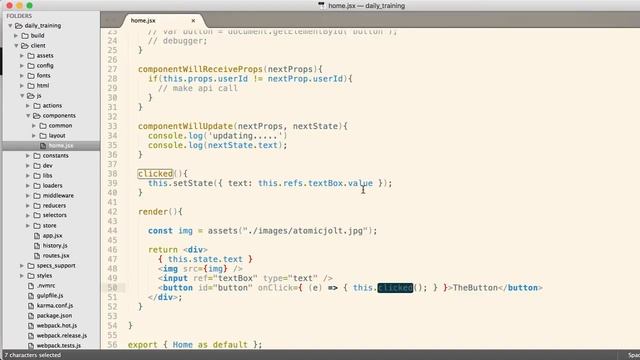The image size is (640, 360).
Task: Click the .nvmrc file icon
Action: 31,286
